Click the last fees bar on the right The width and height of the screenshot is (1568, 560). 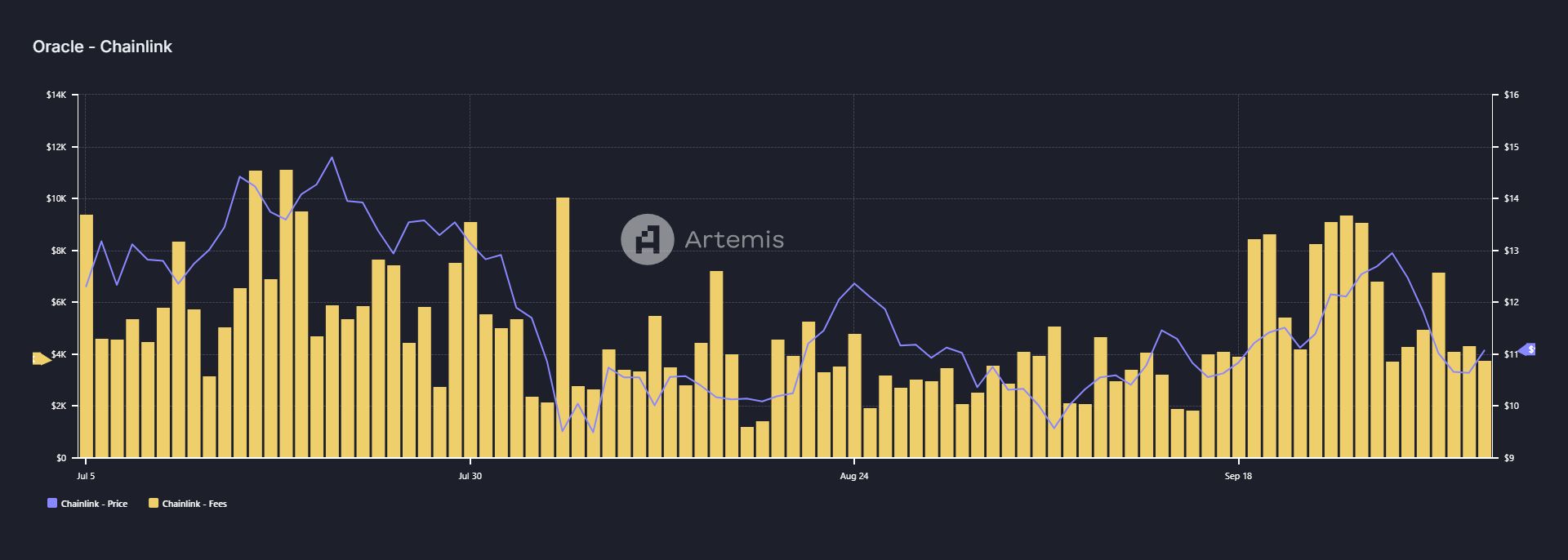1485,409
